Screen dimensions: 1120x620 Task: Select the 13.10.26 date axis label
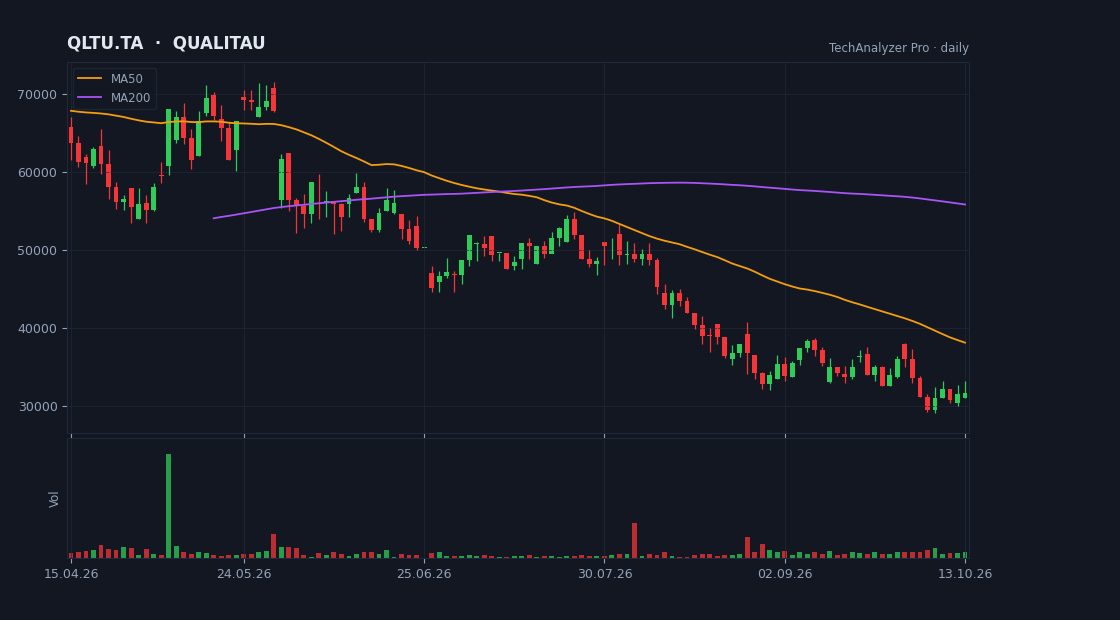(x=965, y=574)
